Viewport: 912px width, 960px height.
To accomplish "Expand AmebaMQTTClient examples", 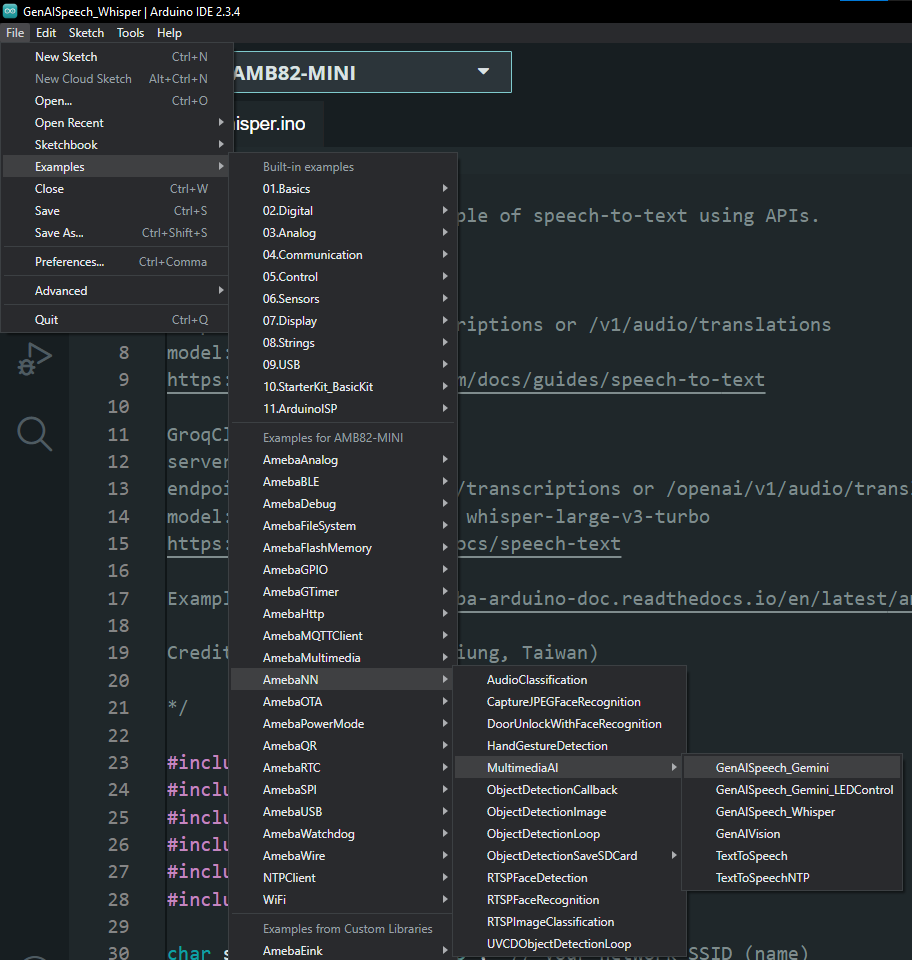I will [343, 637].
